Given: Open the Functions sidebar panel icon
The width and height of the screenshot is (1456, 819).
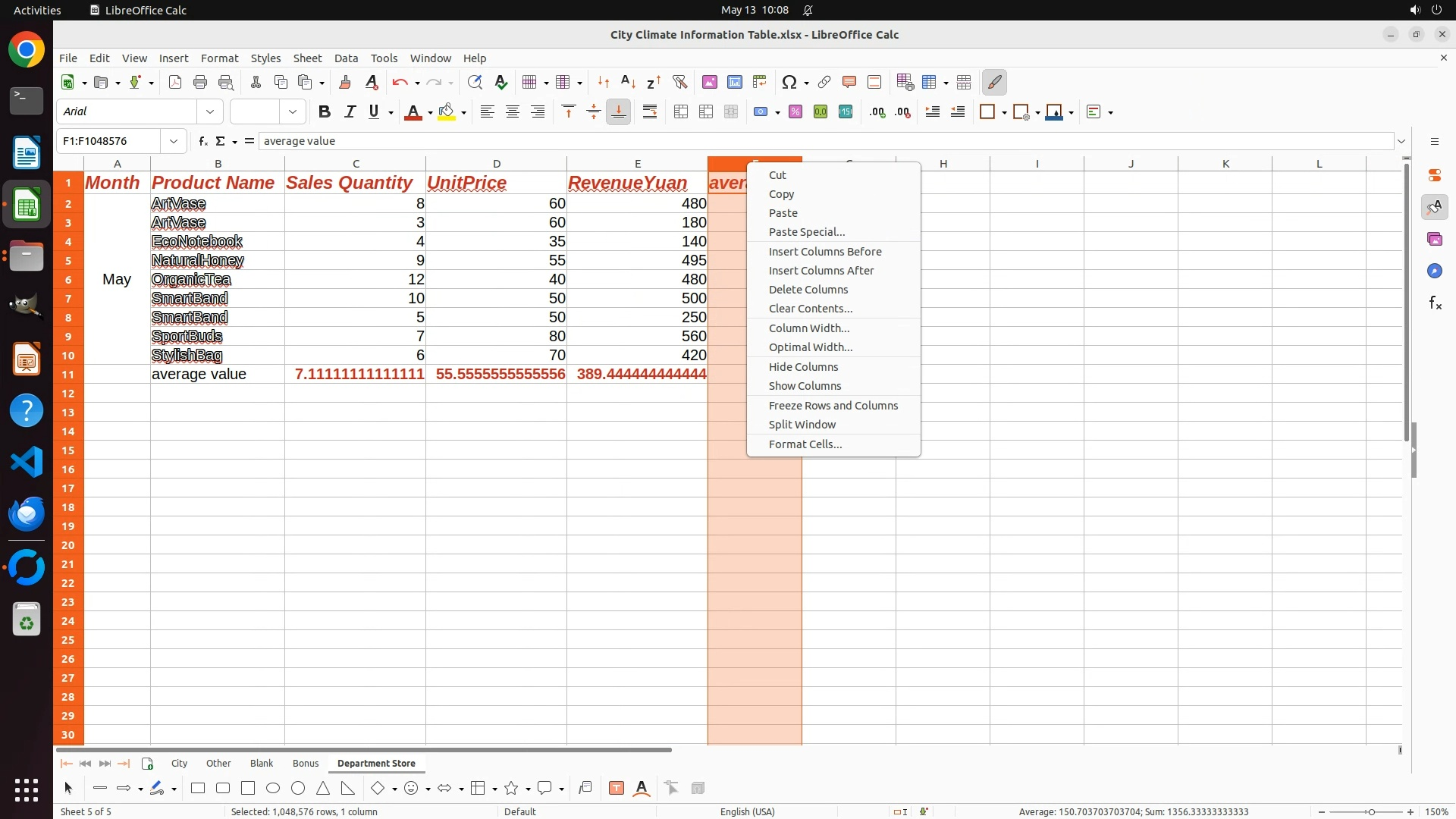Looking at the screenshot, I should click(1435, 303).
